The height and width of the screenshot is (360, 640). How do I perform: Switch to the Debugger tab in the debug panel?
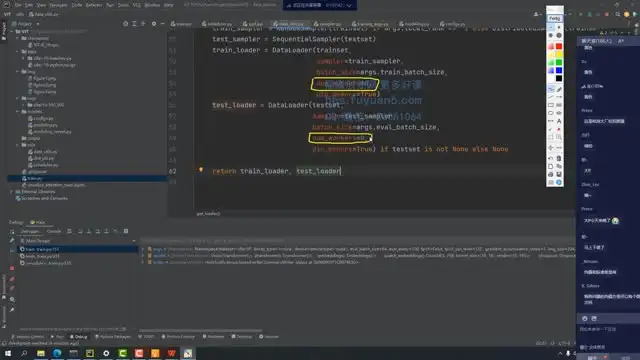click(30, 231)
